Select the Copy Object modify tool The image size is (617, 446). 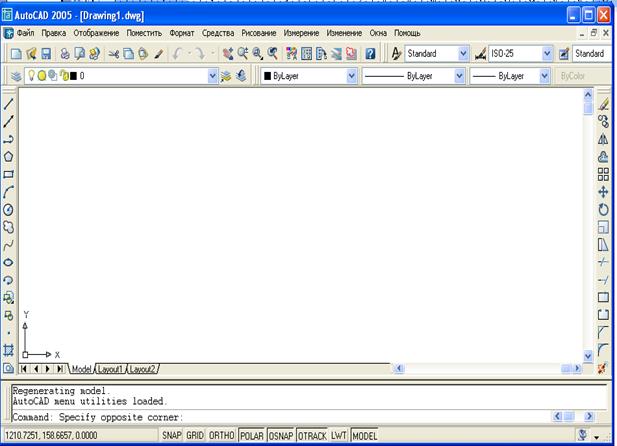(603, 121)
